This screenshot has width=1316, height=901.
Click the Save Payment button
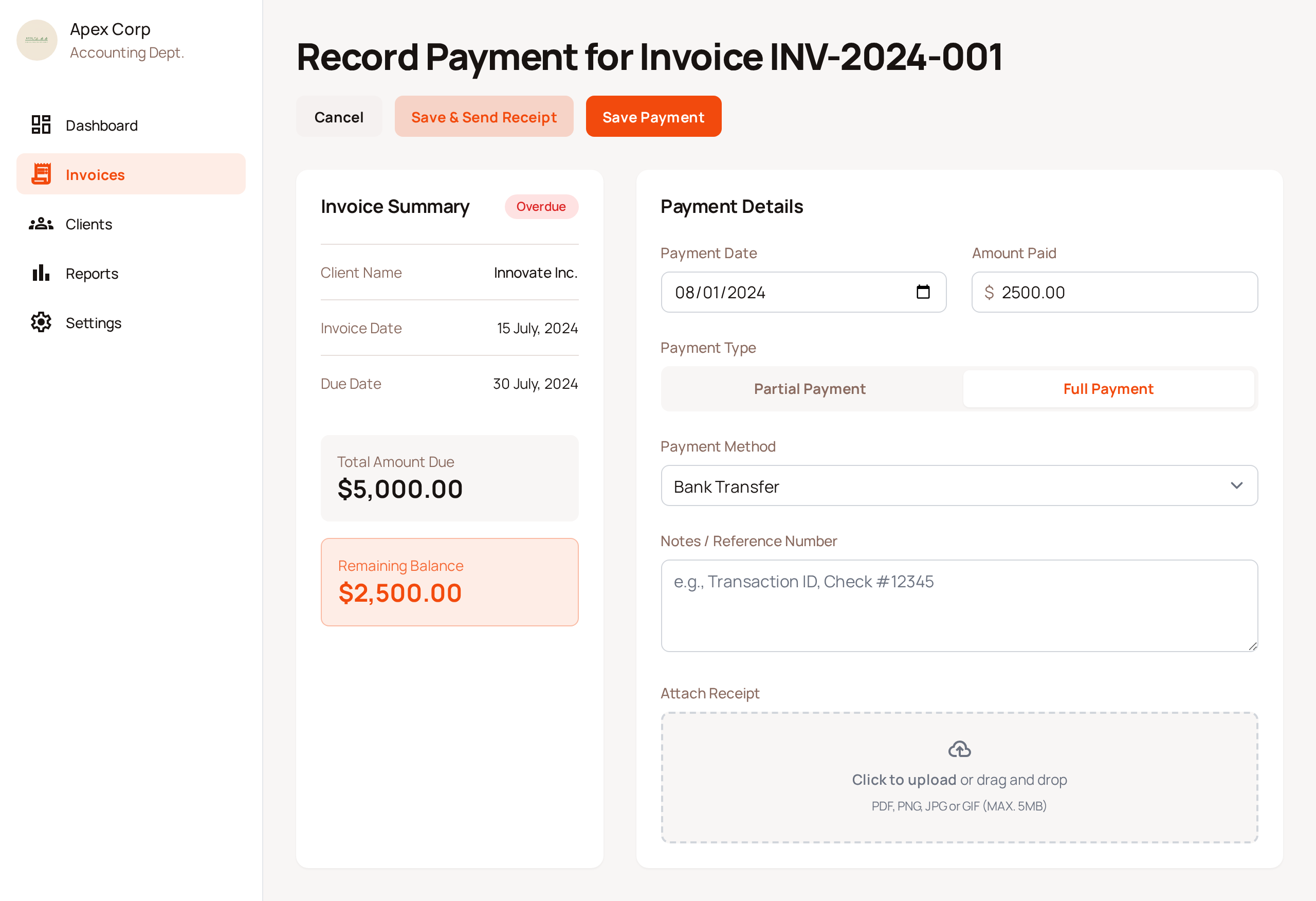(x=653, y=116)
